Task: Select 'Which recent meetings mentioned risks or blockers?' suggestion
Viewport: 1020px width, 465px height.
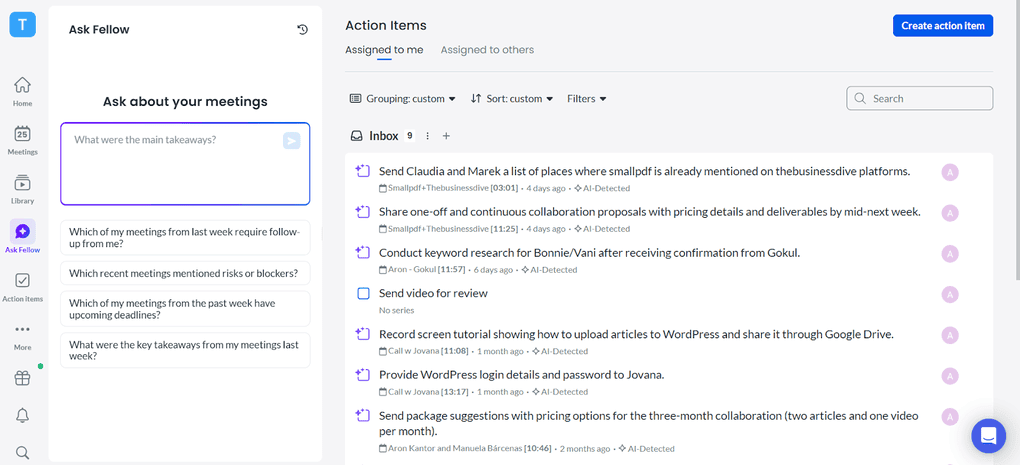Action: (x=184, y=273)
